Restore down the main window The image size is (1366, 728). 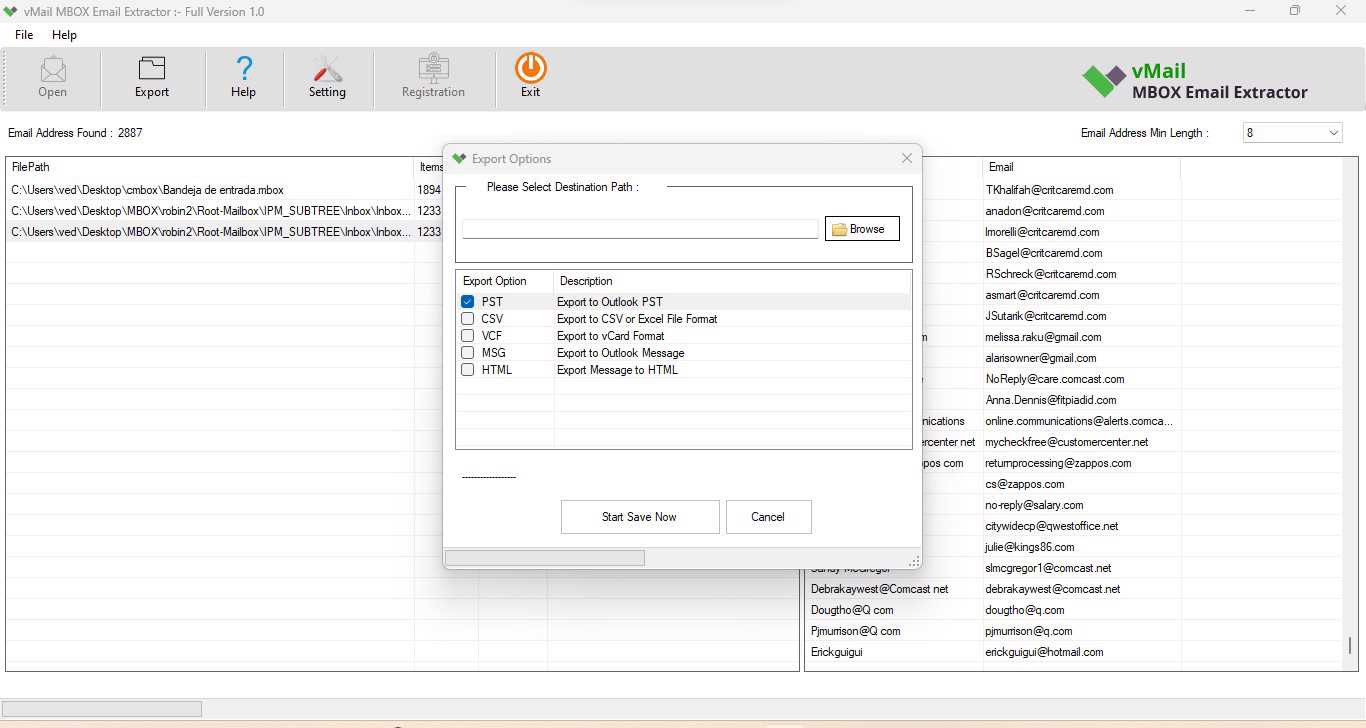(1295, 11)
